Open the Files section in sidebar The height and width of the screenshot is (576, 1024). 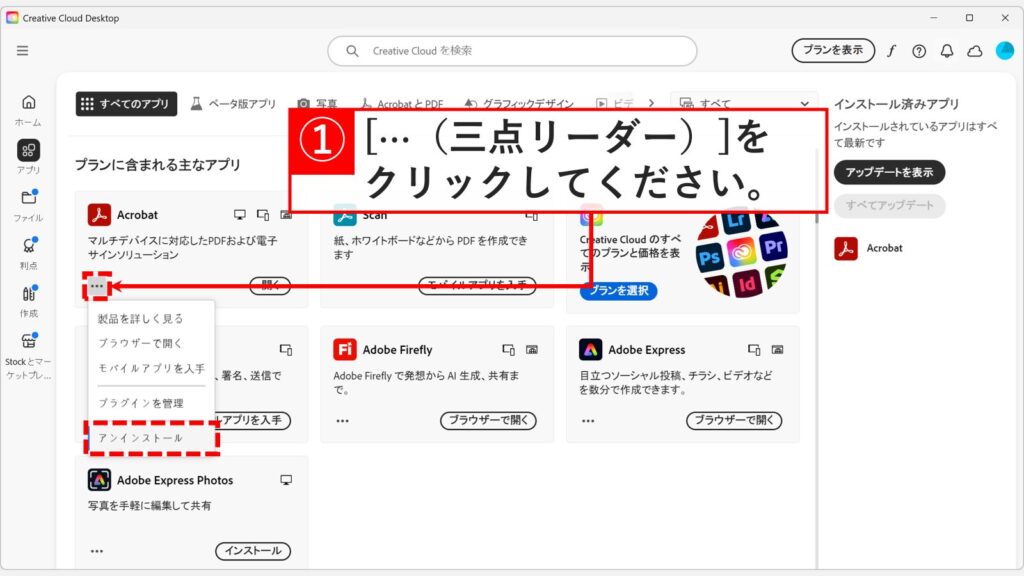(x=28, y=205)
